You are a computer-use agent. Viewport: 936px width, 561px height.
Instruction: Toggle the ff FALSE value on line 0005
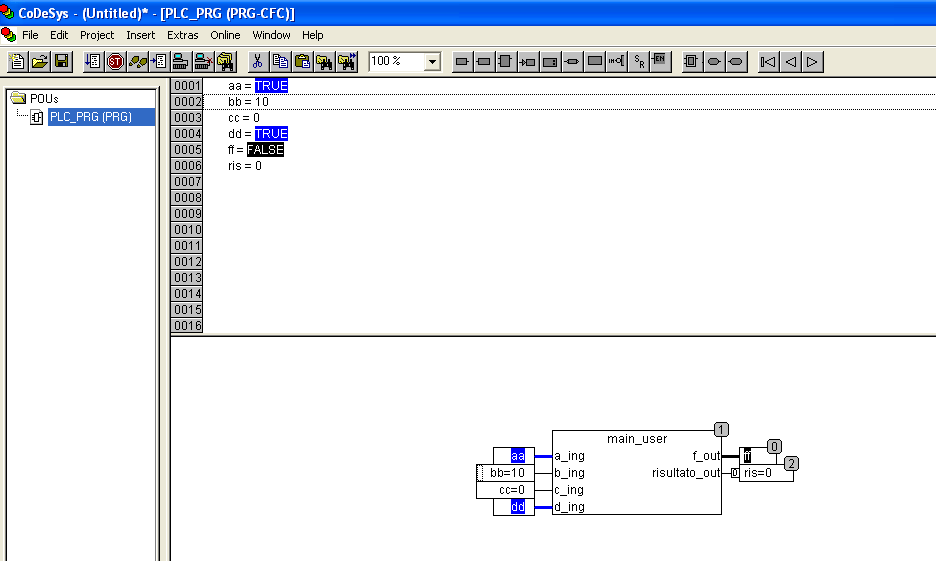pyautogui.click(x=266, y=150)
